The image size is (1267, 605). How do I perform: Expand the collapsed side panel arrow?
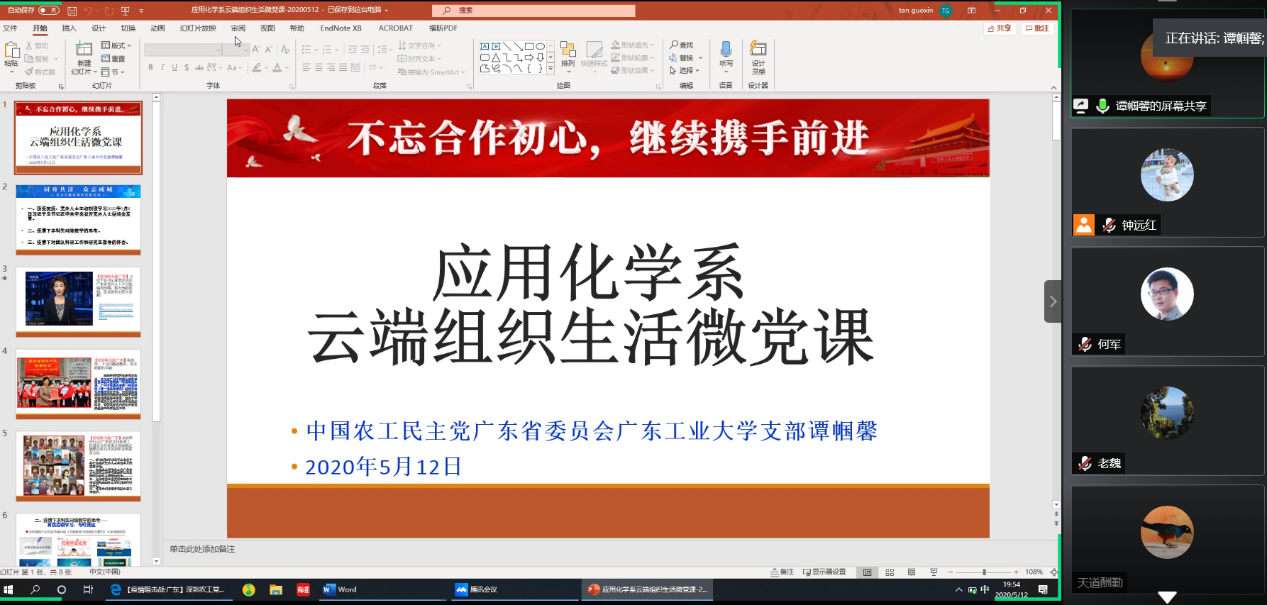tap(1052, 300)
